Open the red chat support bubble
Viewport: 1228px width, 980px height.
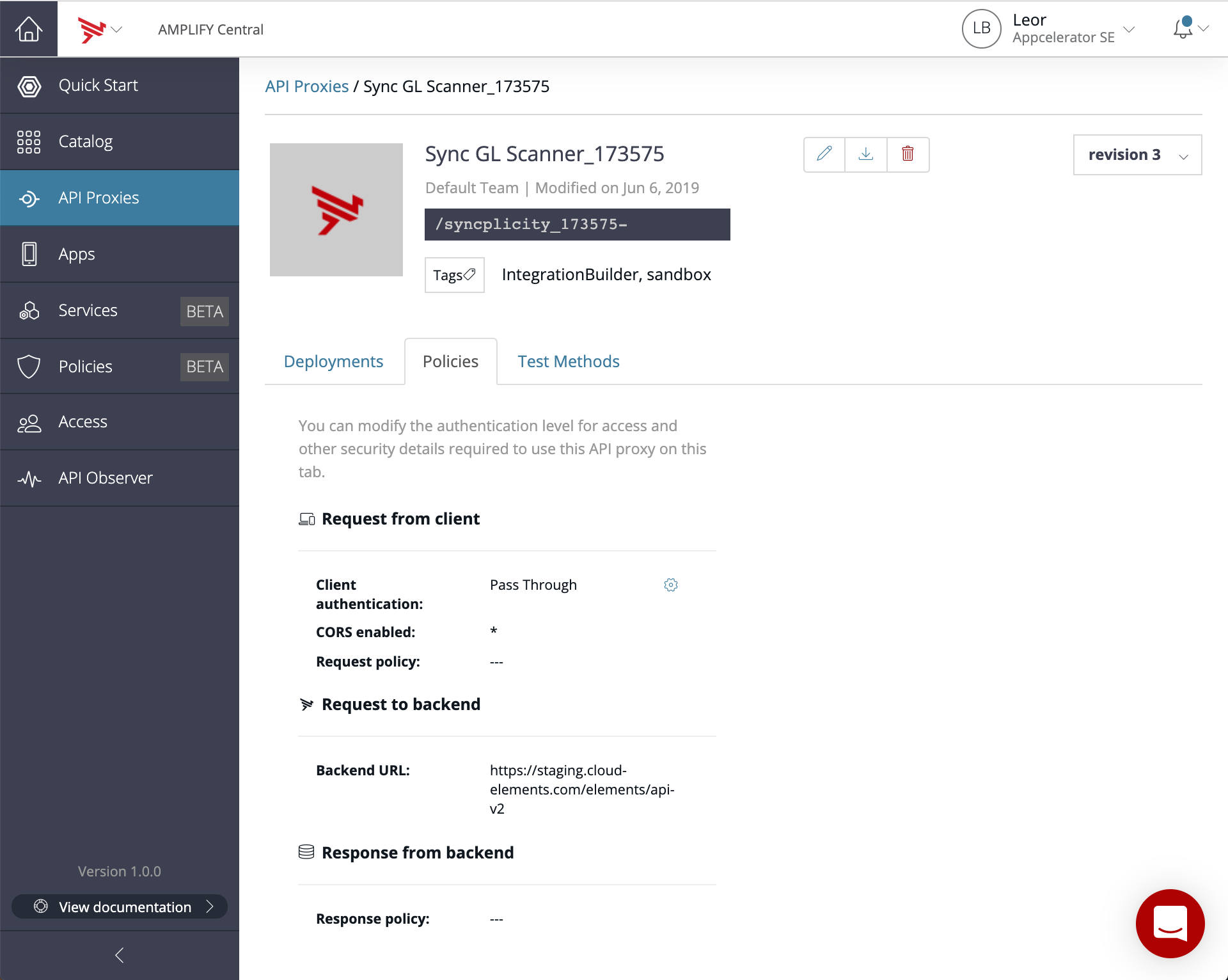(1170, 923)
